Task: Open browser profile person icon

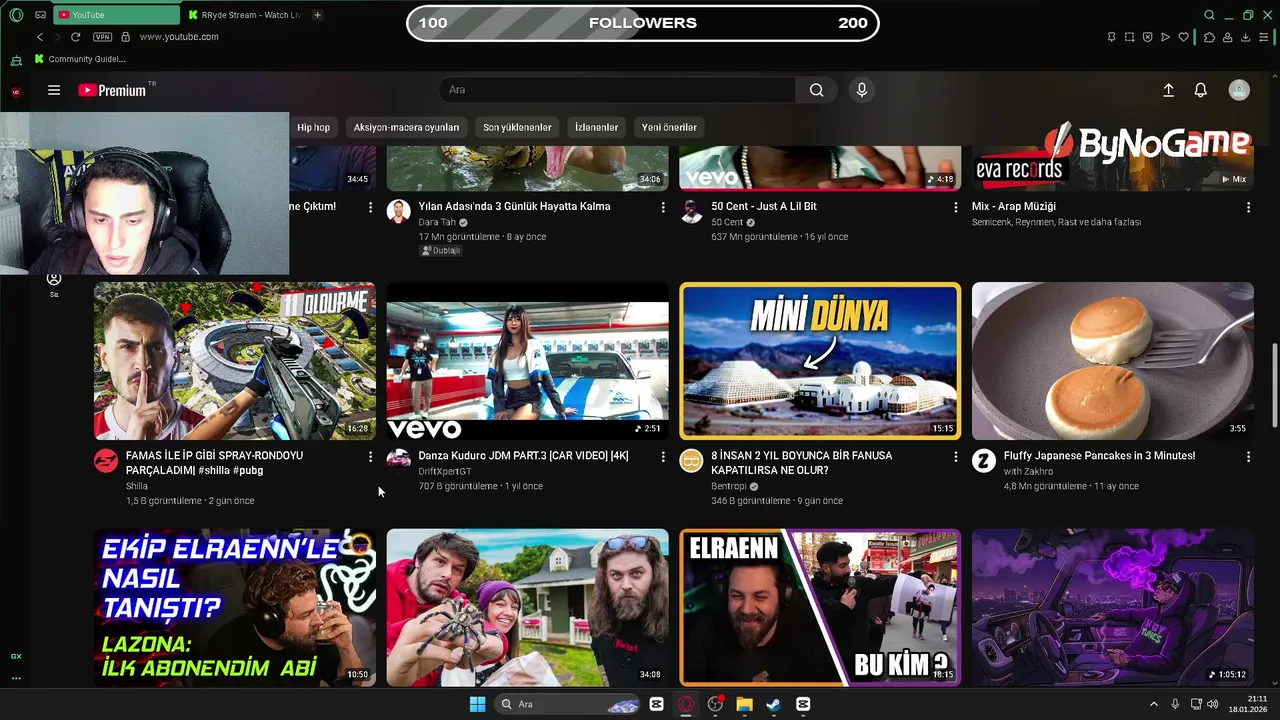Action: coord(1227,37)
